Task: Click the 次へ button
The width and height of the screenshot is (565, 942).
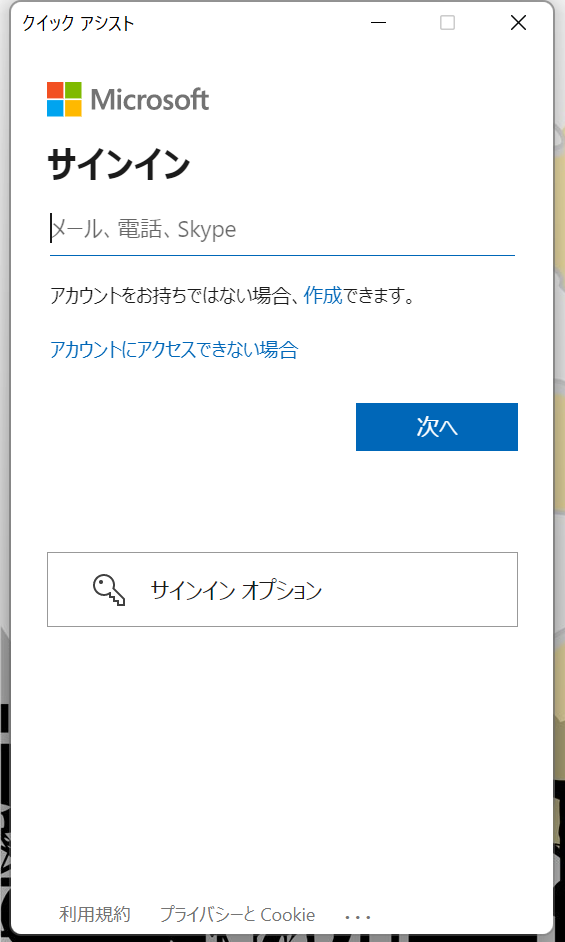Action: coord(436,427)
